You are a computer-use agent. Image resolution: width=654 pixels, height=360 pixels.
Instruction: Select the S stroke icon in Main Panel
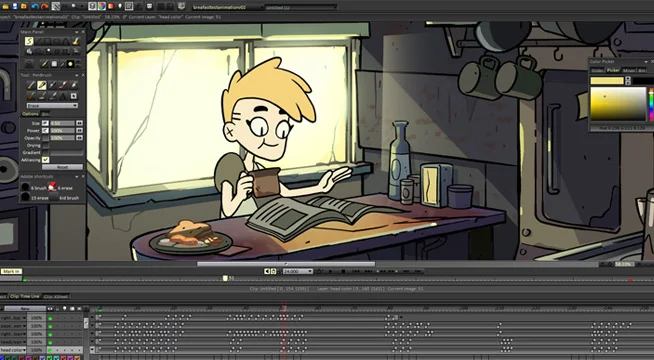click(x=29, y=41)
